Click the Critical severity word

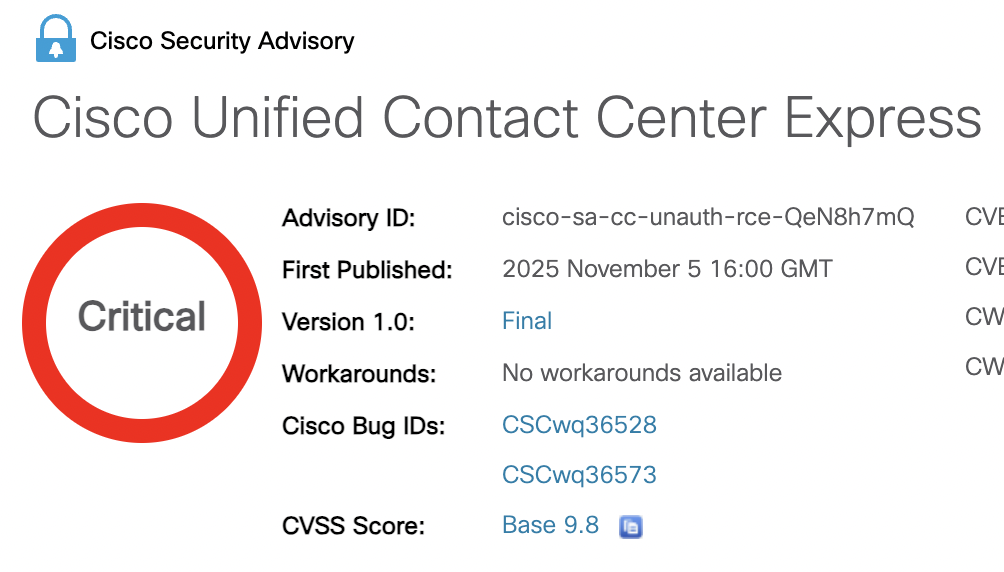point(142,317)
